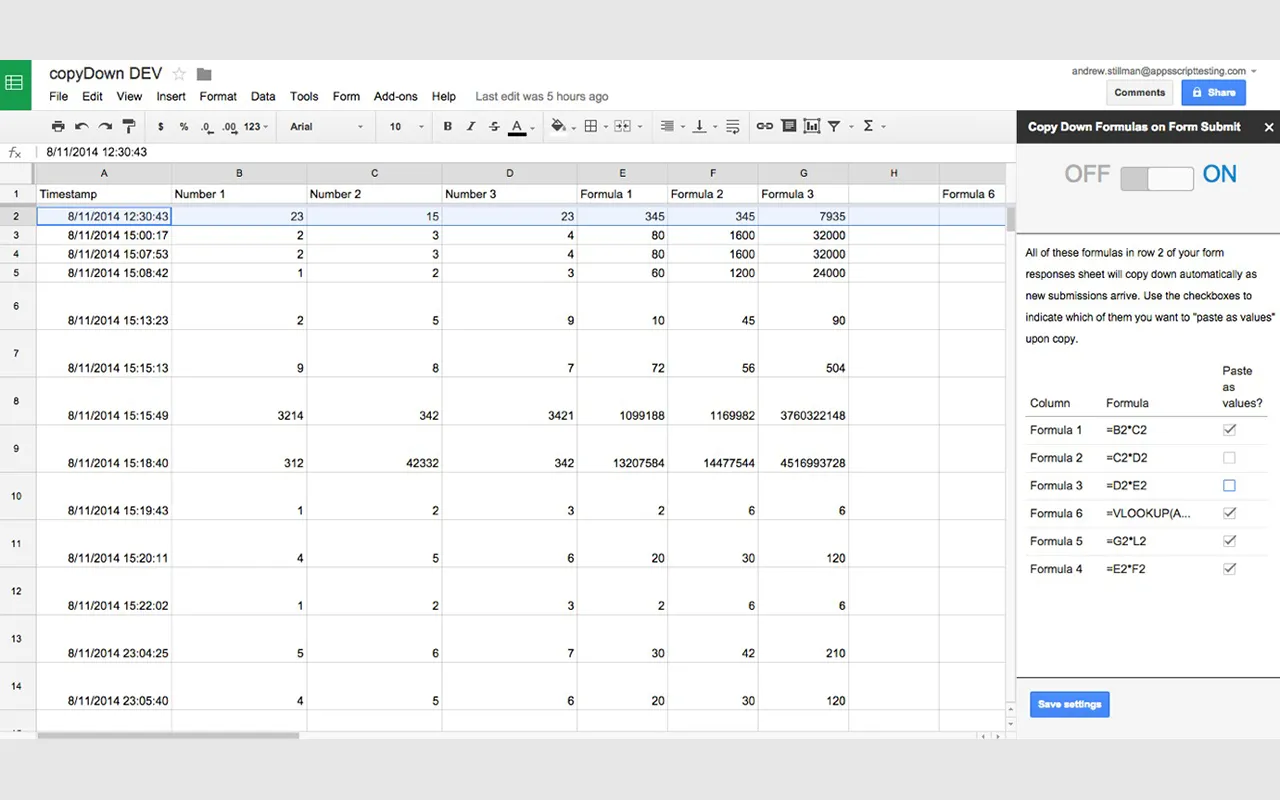Open the Insert menu

(x=171, y=97)
